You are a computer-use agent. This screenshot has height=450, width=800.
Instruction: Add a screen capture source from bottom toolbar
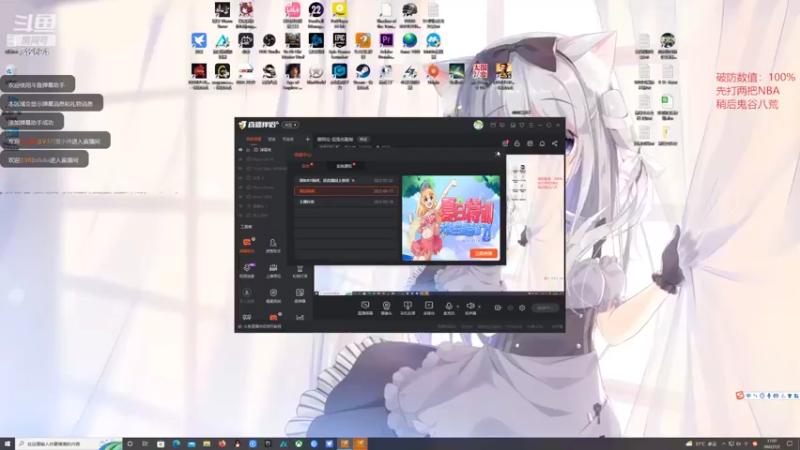pos(365,307)
